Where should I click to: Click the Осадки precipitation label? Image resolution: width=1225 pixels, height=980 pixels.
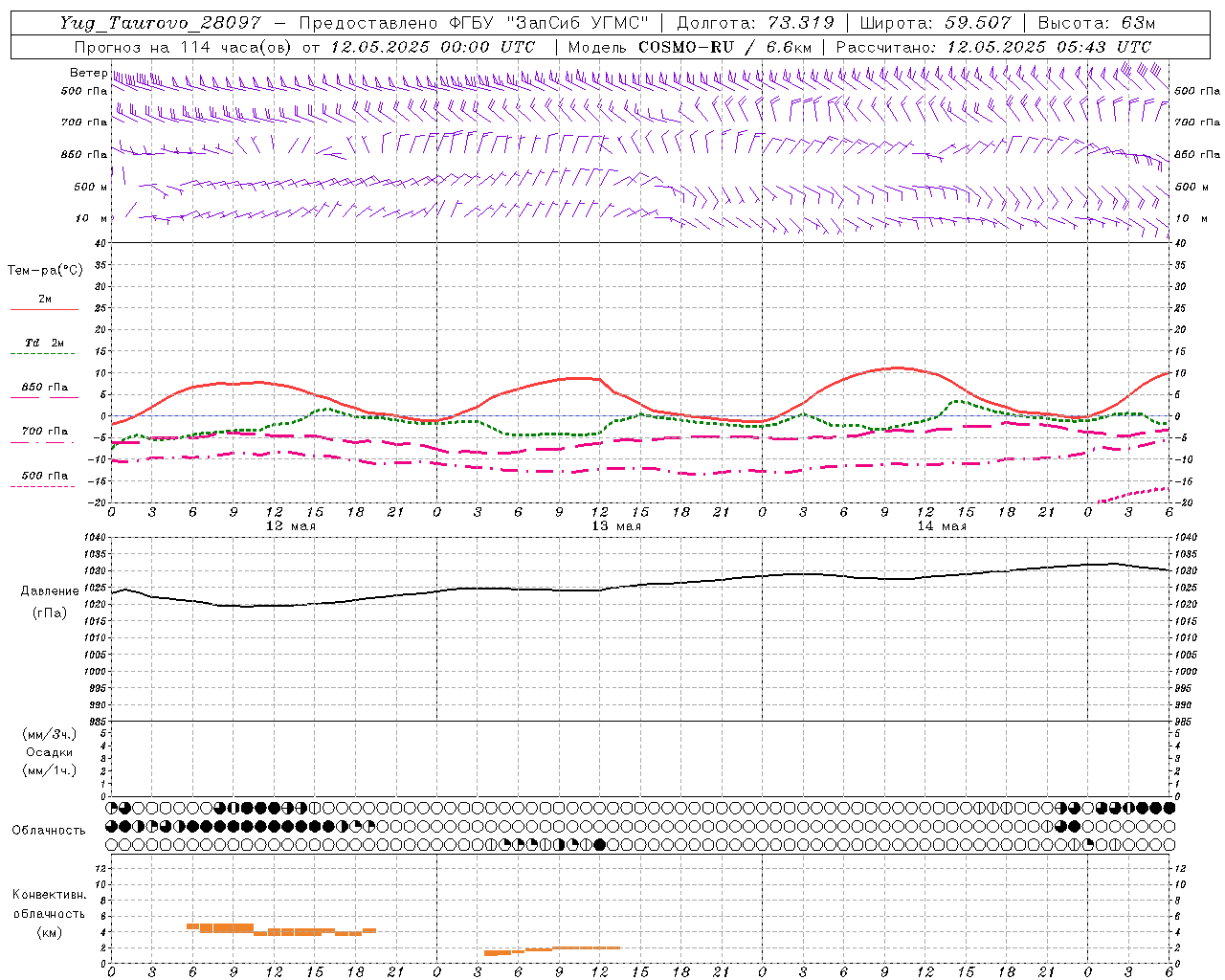point(50,752)
